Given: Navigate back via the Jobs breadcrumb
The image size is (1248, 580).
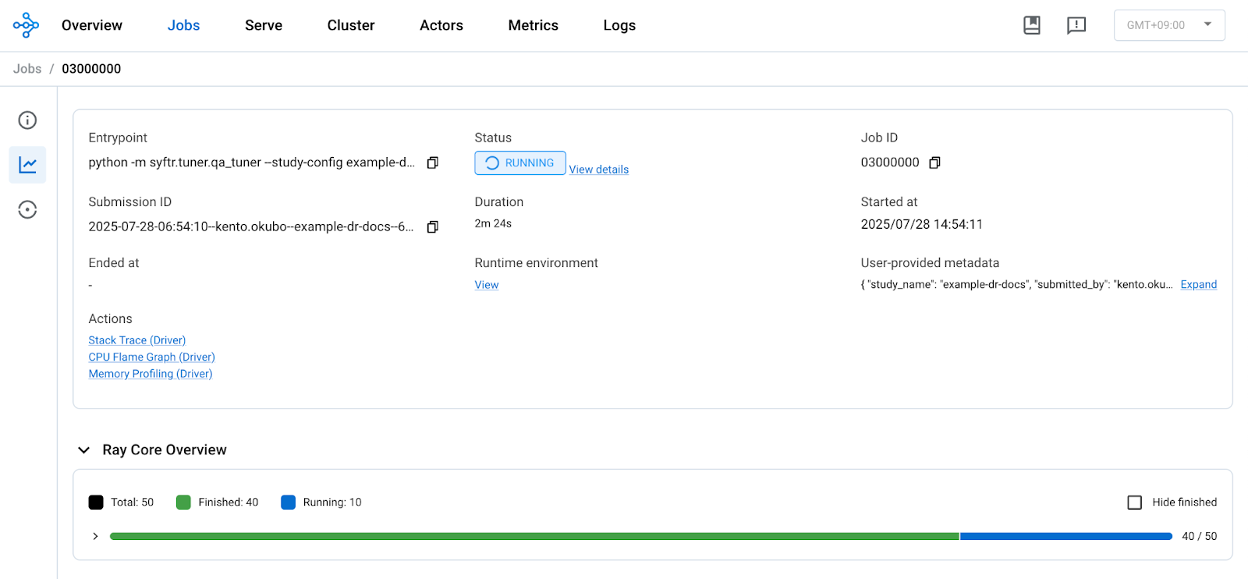Looking at the screenshot, I should (x=27, y=68).
